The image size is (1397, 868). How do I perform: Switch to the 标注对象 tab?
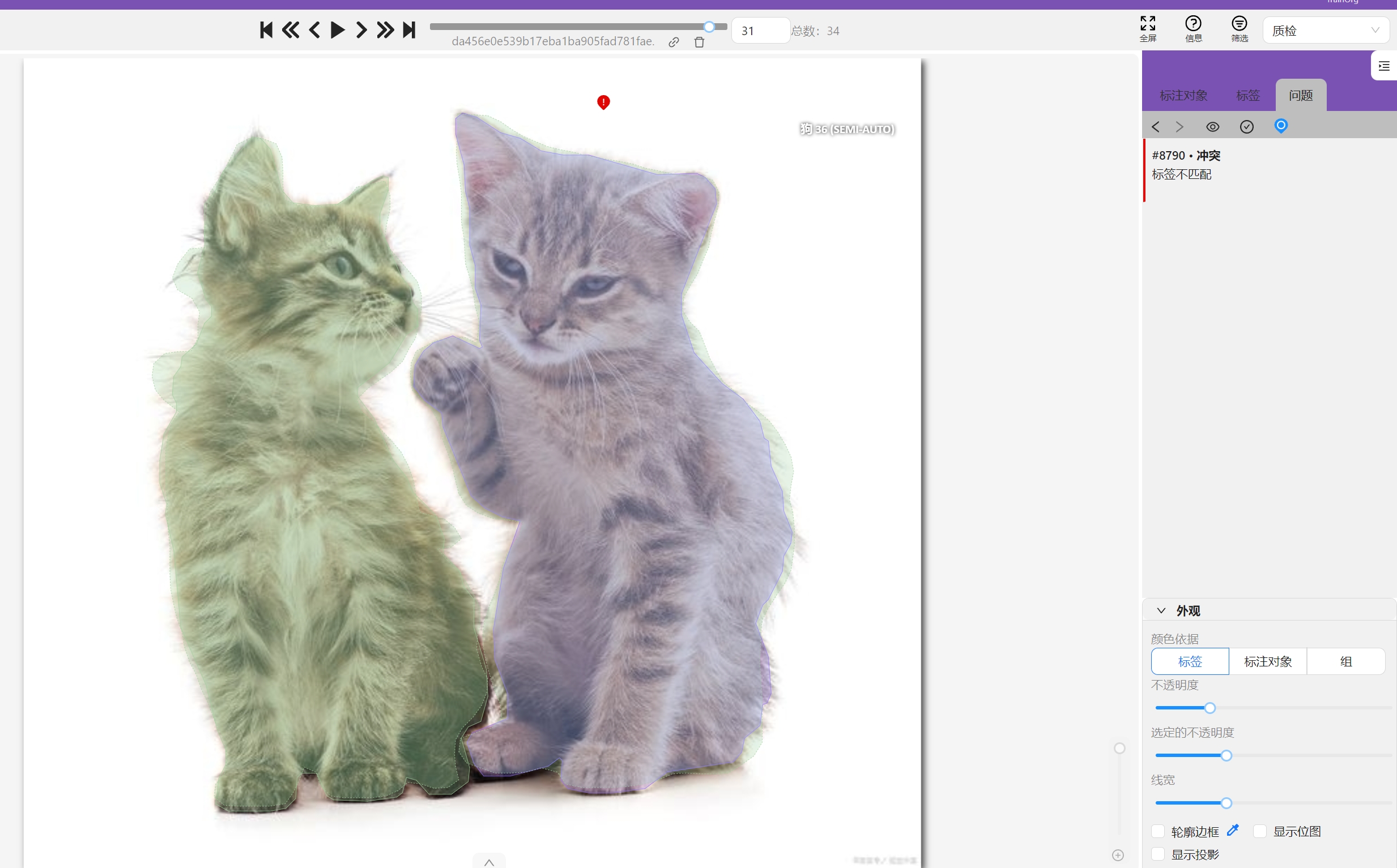coord(1183,95)
